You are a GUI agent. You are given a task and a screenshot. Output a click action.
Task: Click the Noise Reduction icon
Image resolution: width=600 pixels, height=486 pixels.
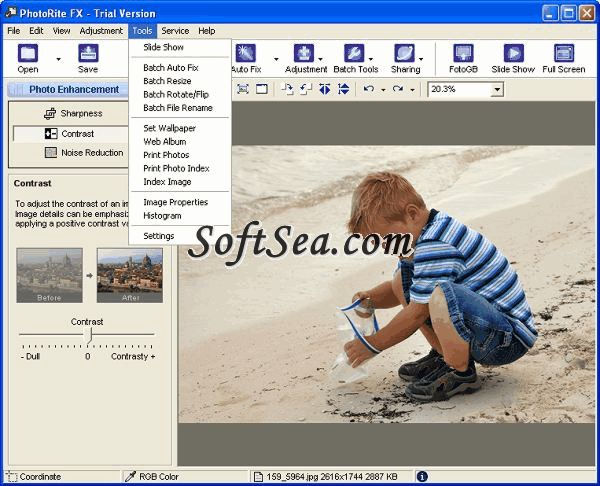click(x=51, y=153)
